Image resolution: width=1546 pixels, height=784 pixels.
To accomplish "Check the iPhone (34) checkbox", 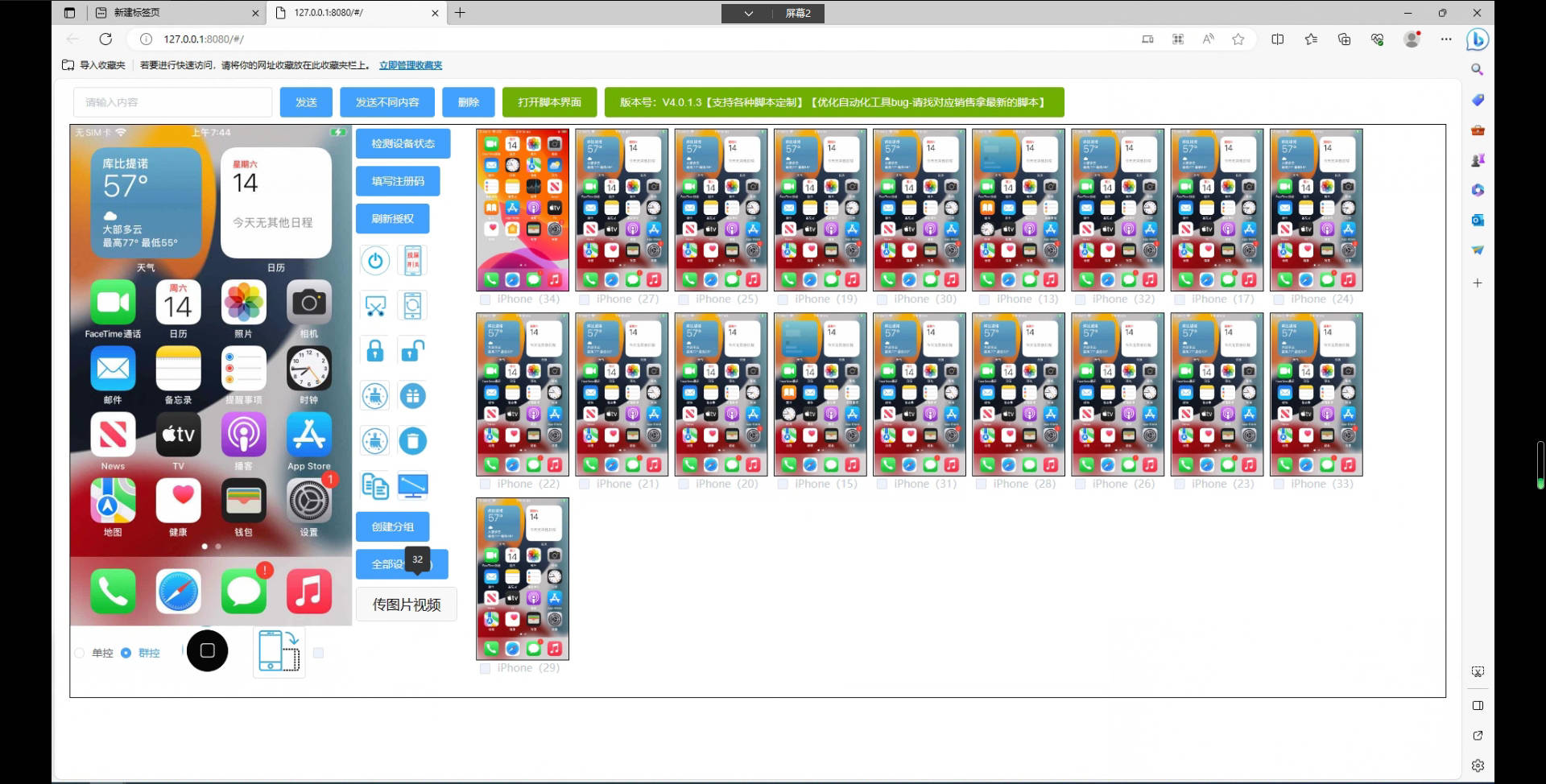I will [x=485, y=299].
